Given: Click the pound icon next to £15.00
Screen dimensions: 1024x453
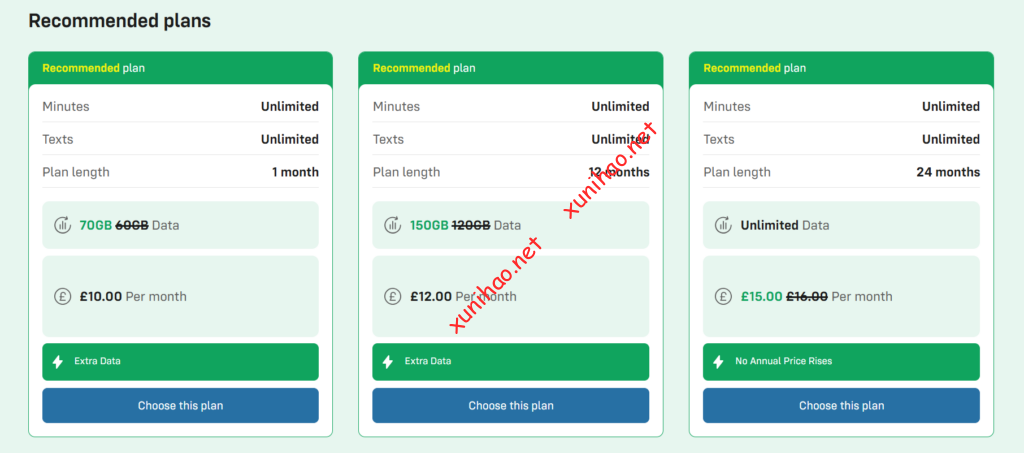Looking at the screenshot, I should coord(723,296).
